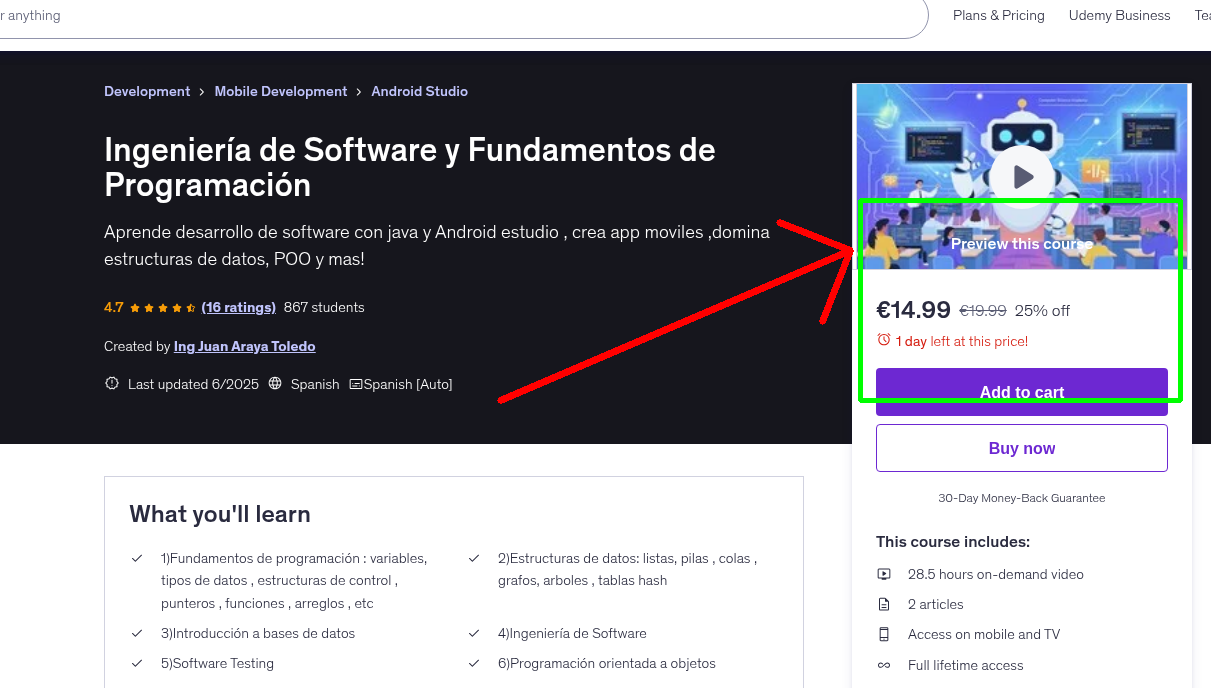Click the mobile and TV access icon
The height and width of the screenshot is (688, 1211).
click(884, 634)
